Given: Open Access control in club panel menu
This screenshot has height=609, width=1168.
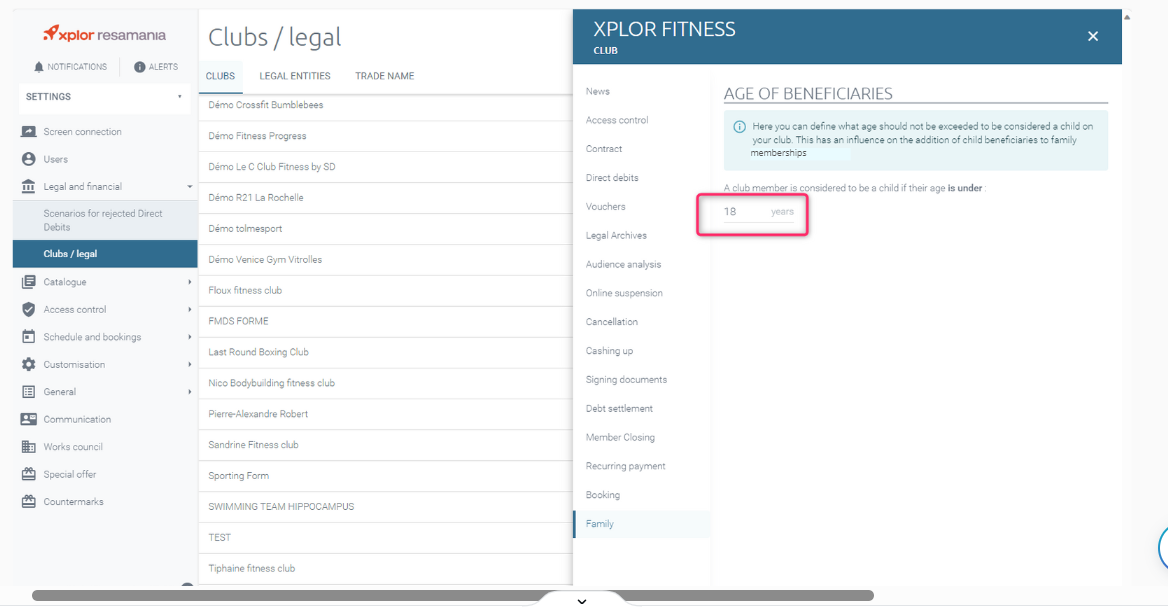Looking at the screenshot, I should click(617, 121).
